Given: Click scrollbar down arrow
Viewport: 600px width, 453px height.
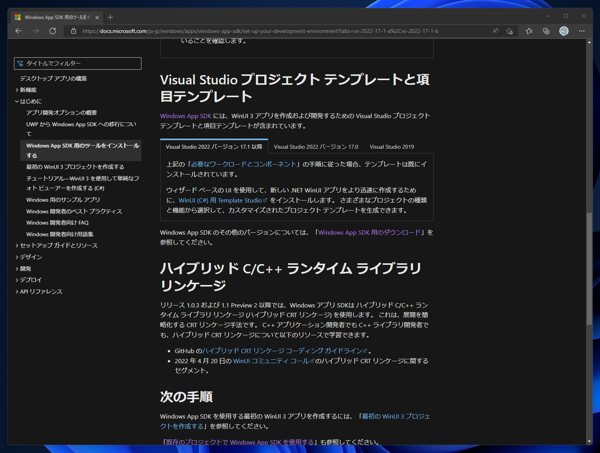Looking at the screenshot, I should [589, 442].
